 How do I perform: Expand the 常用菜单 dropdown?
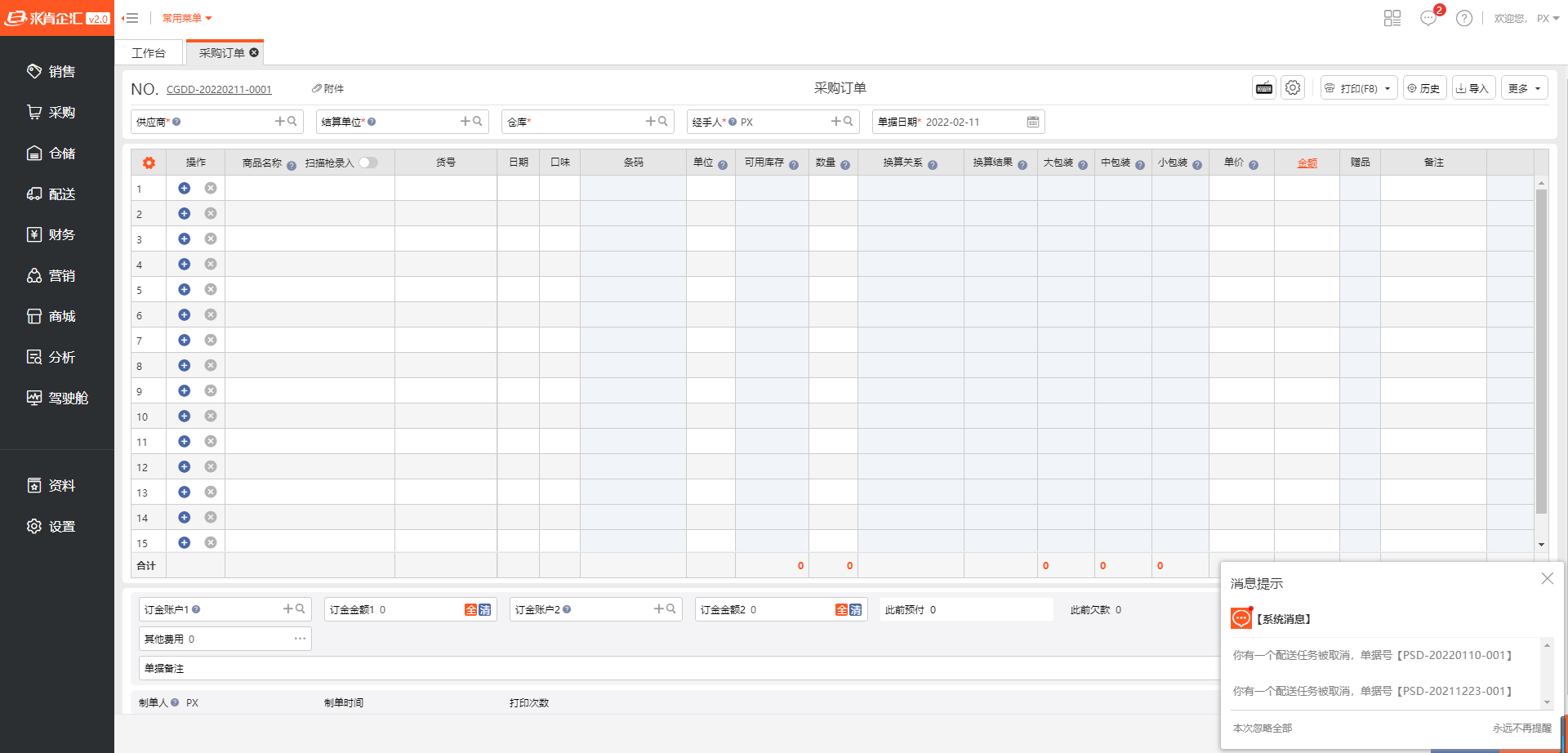(x=187, y=18)
